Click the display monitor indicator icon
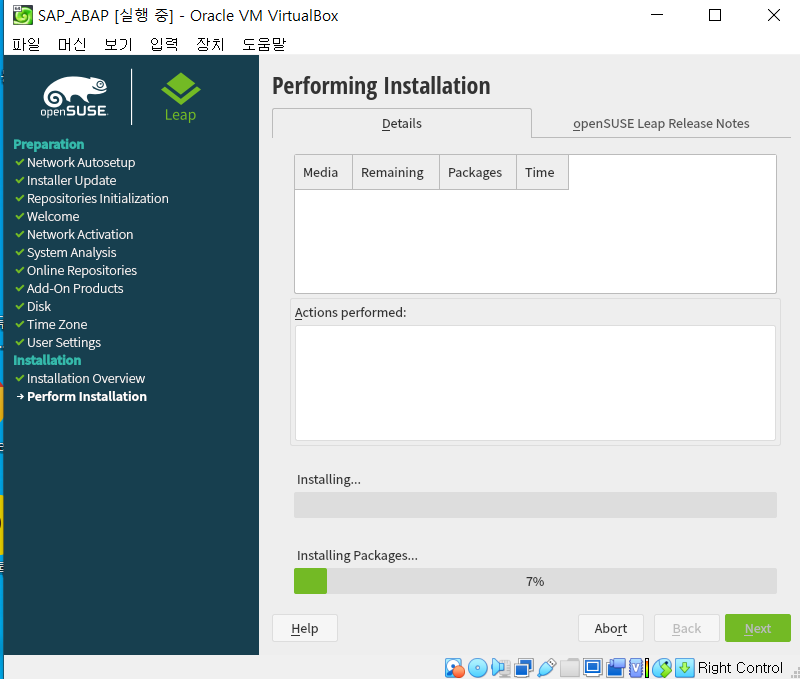The image size is (800, 679). (x=593, y=667)
